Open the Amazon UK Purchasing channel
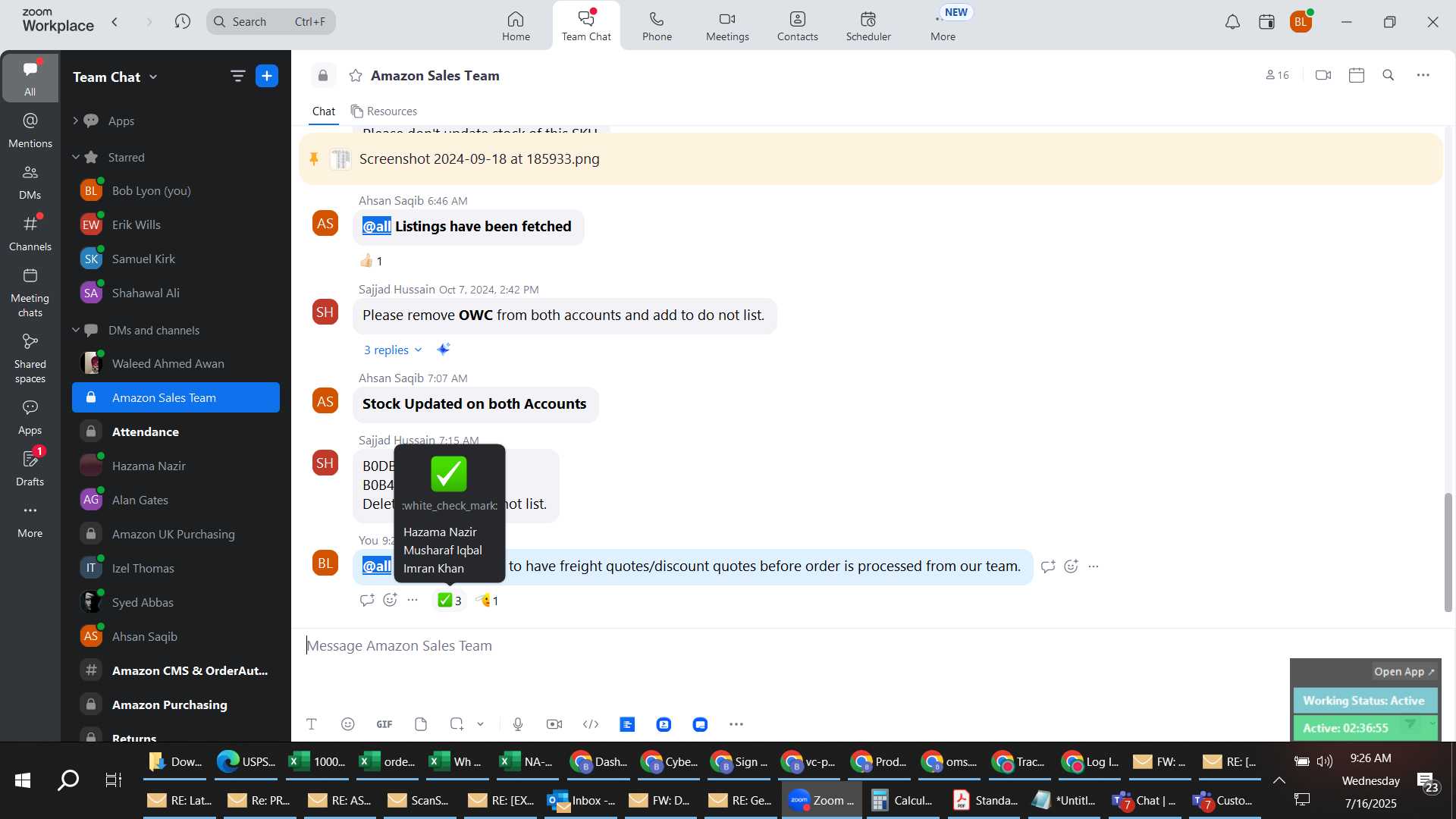 (176, 534)
